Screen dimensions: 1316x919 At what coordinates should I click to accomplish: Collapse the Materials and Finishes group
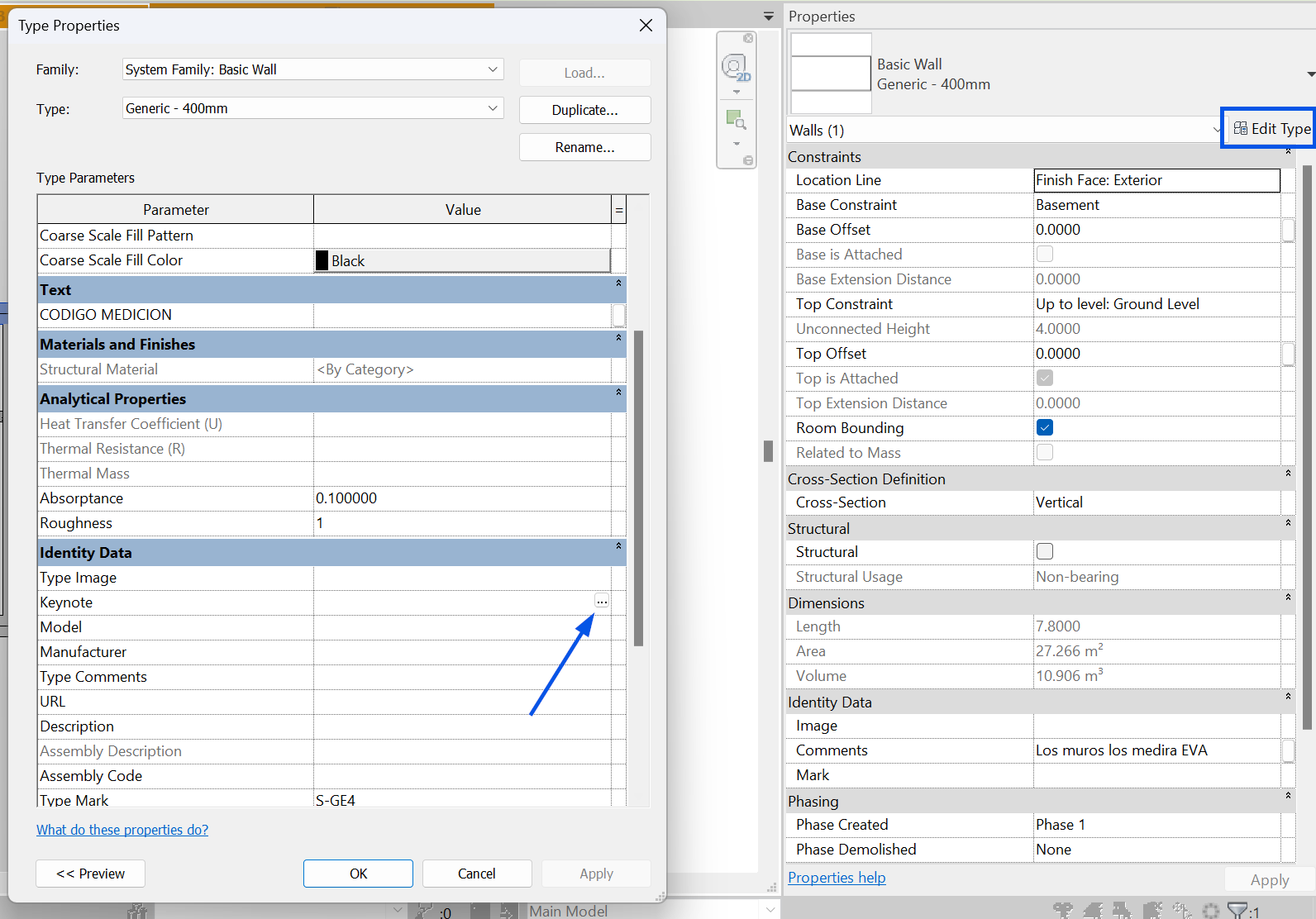pos(618,338)
